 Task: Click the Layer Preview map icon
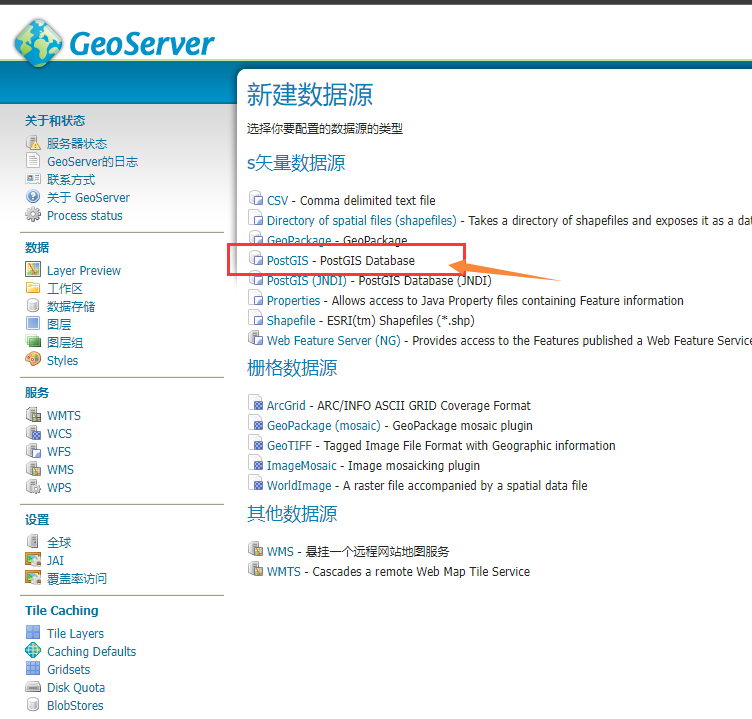click(x=33, y=270)
